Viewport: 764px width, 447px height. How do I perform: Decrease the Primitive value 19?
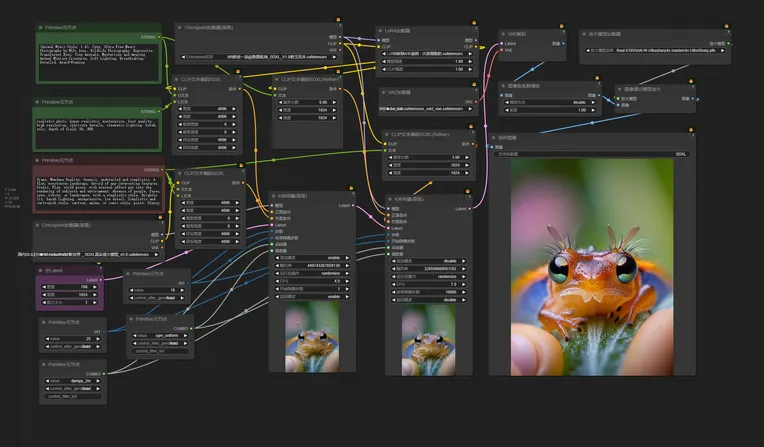tap(132, 290)
